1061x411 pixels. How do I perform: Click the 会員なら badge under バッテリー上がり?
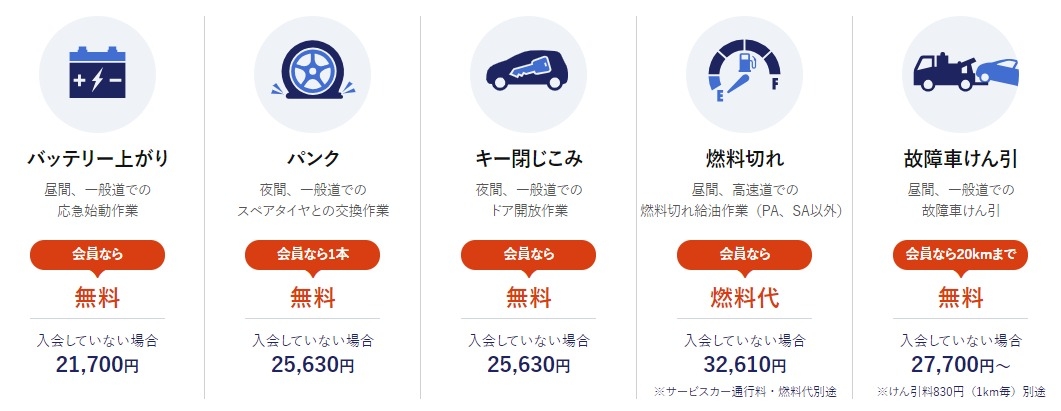point(97,255)
